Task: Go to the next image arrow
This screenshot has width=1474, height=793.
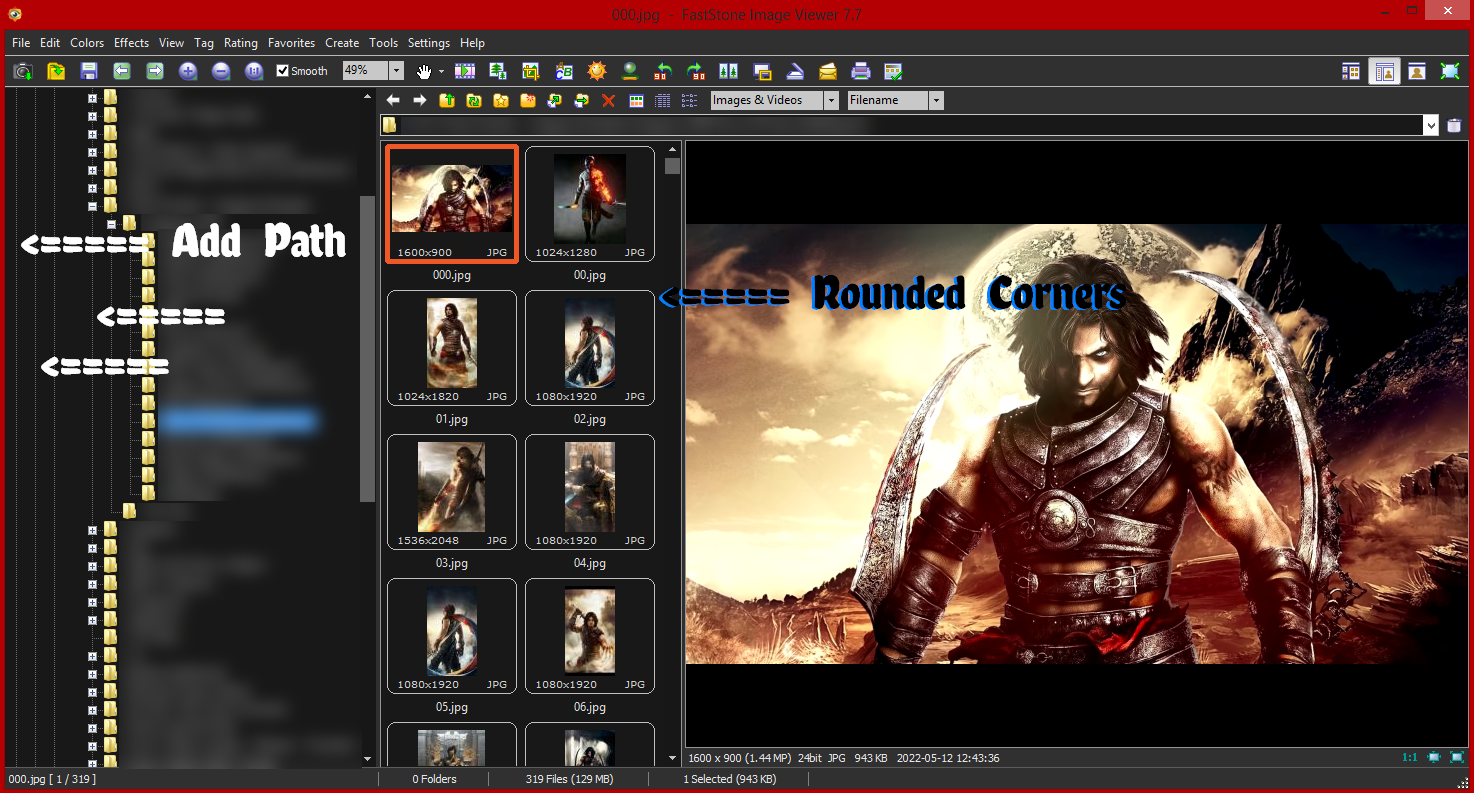Action: tap(155, 71)
